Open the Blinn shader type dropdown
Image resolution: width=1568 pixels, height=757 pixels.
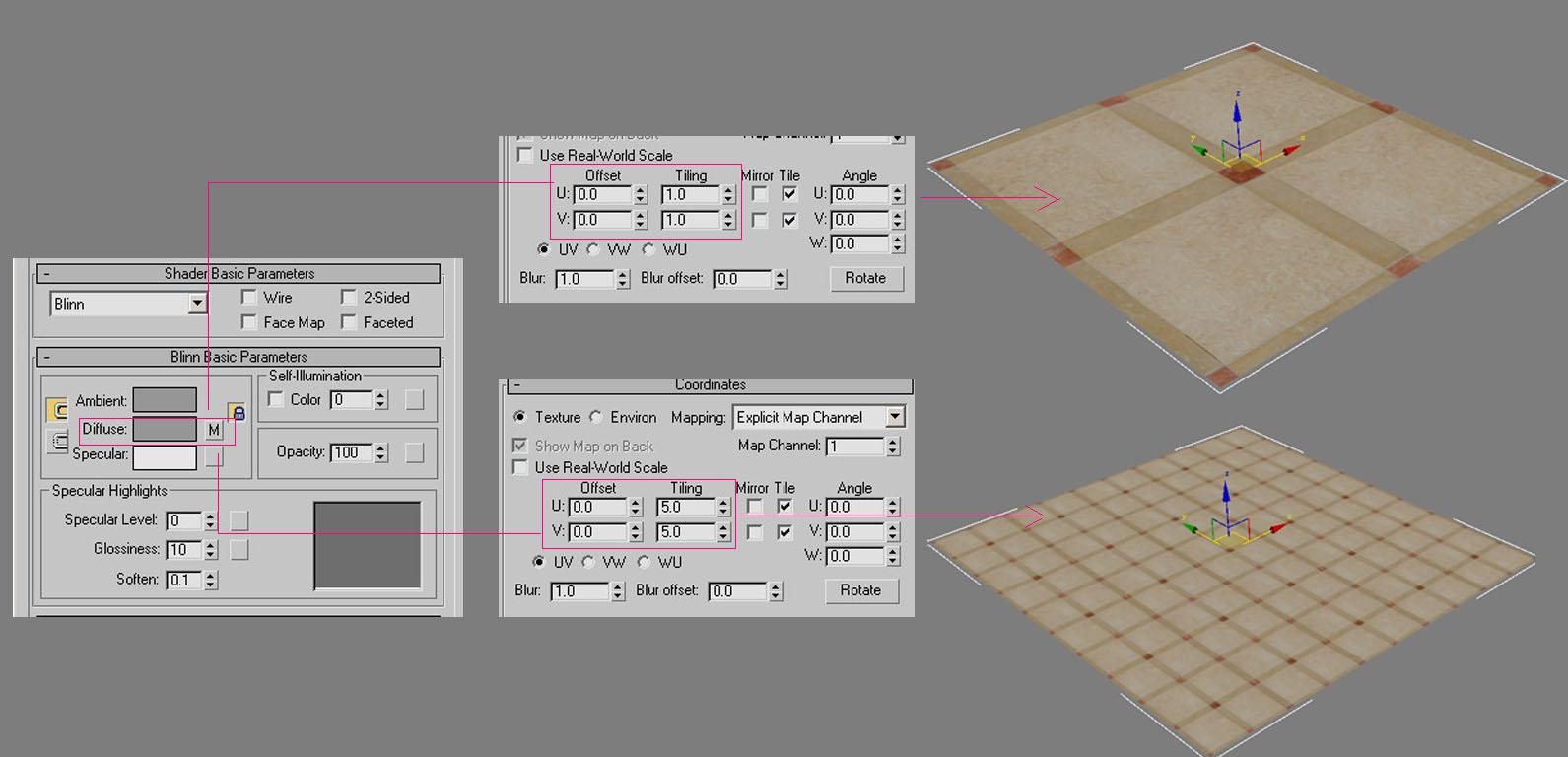pyautogui.click(x=197, y=304)
